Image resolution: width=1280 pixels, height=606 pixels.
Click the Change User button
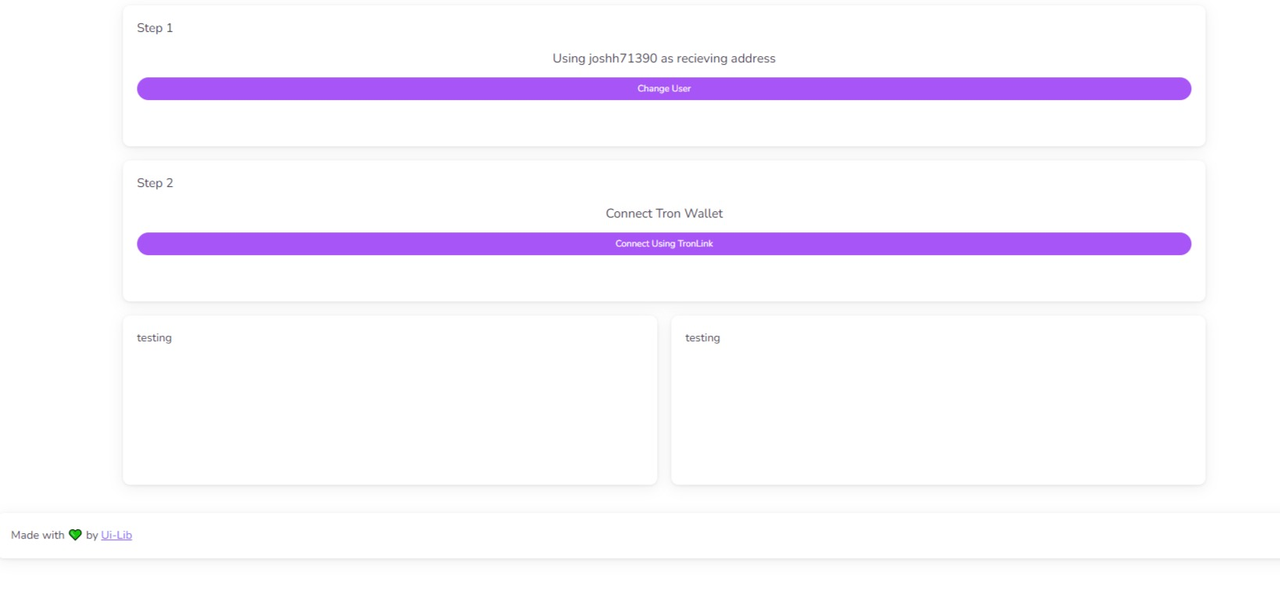click(664, 89)
